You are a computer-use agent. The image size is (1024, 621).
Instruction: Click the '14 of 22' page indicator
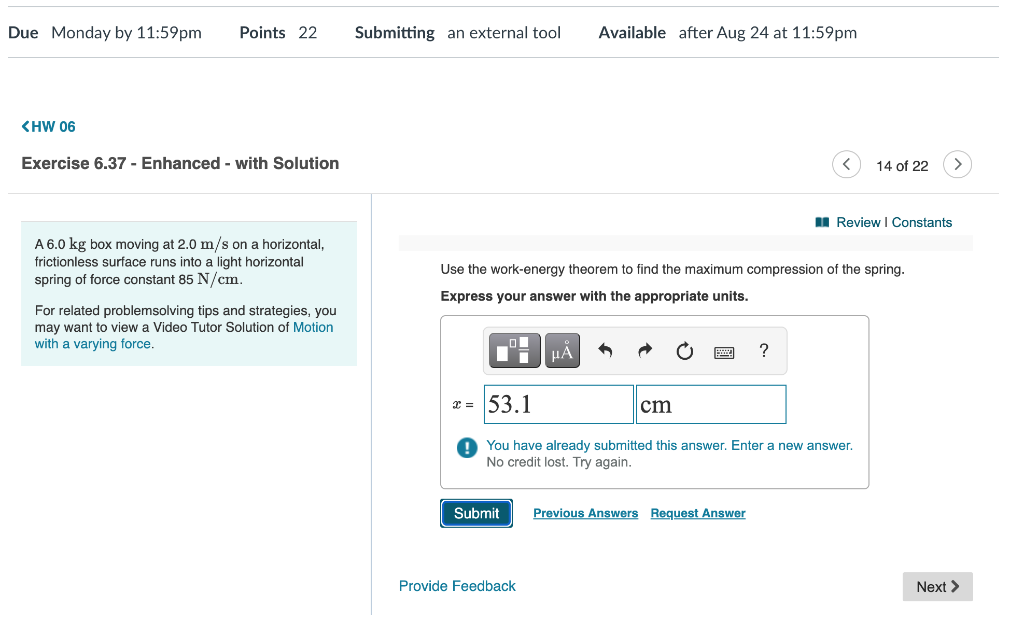tap(902, 166)
